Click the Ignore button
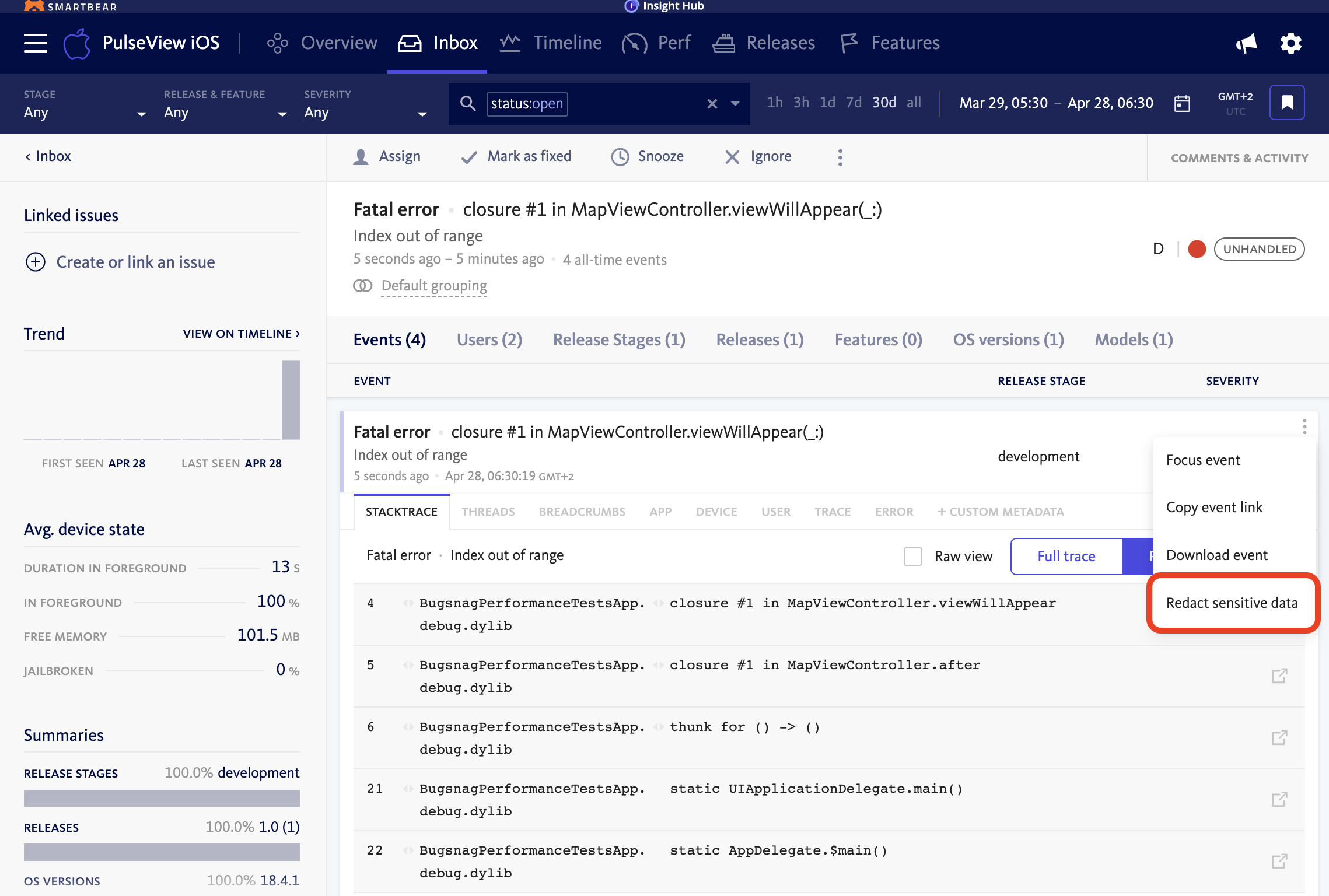The height and width of the screenshot is (896, 1329). tap(758, 156)
